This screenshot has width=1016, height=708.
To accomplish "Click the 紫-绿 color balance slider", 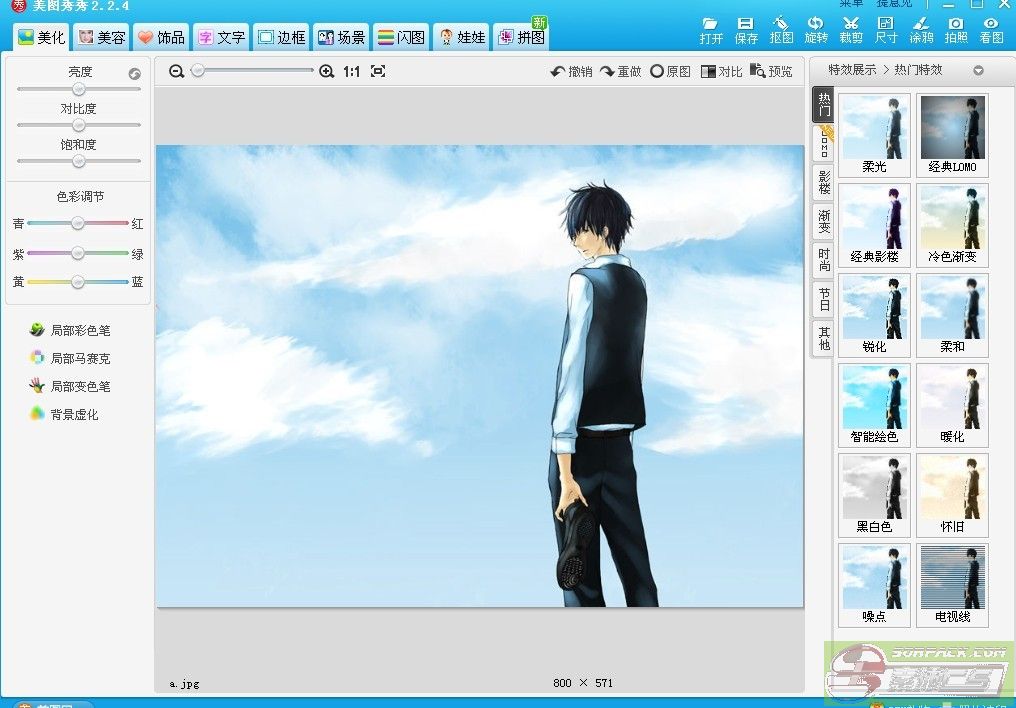I will [x=78, y=253].
